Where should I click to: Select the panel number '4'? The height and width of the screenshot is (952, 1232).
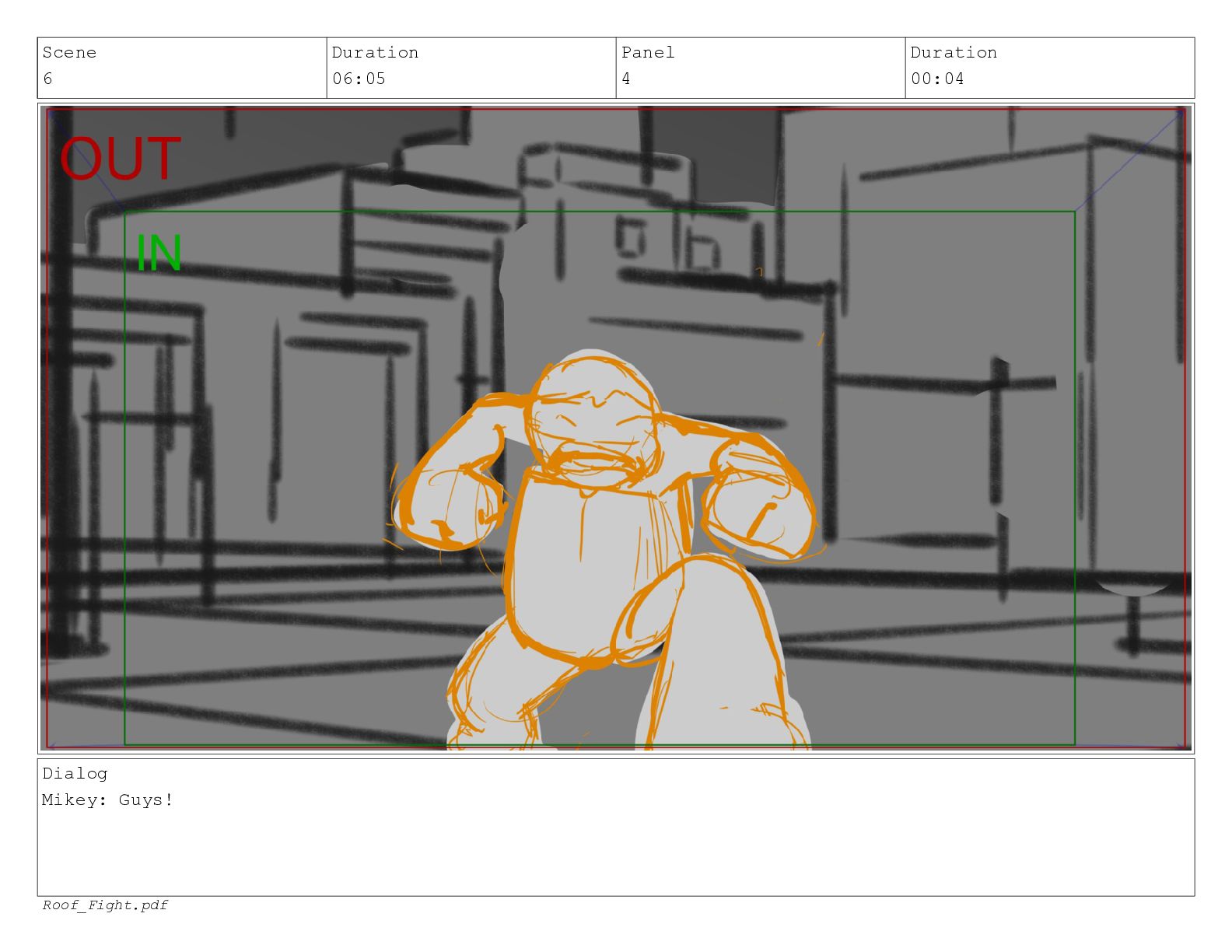pos(626,79)
